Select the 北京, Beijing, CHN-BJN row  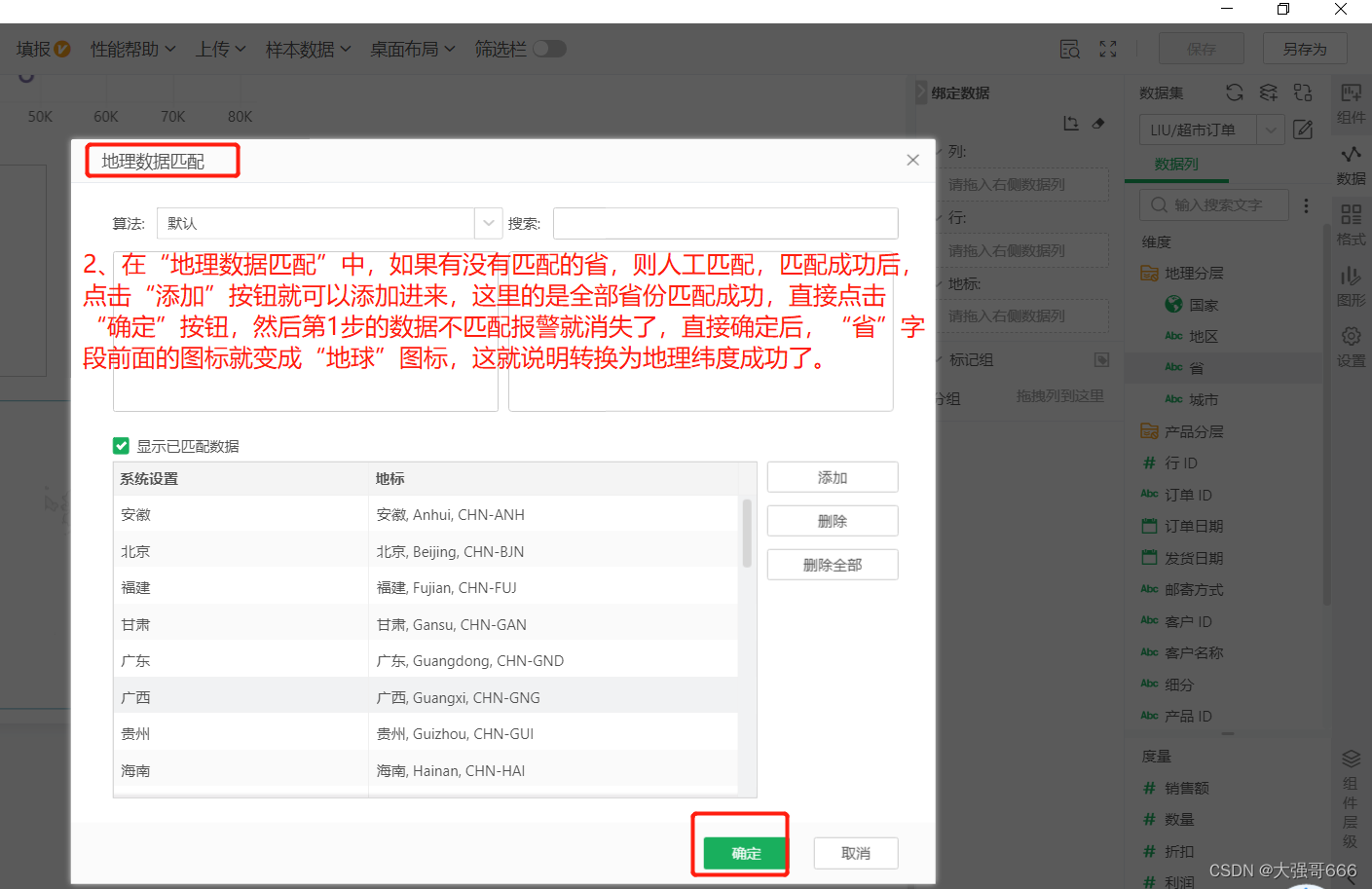tap(425, 551)
